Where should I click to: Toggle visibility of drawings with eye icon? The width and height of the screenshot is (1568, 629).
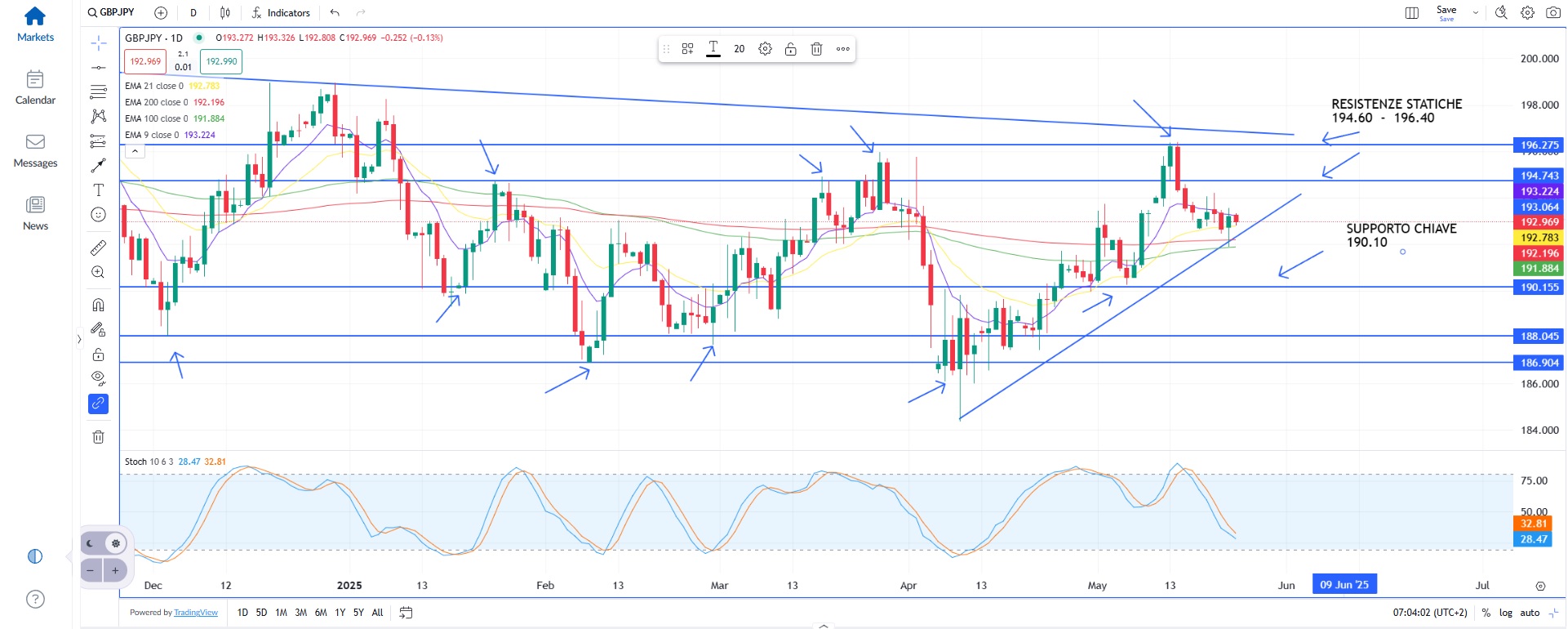[98, 378]
